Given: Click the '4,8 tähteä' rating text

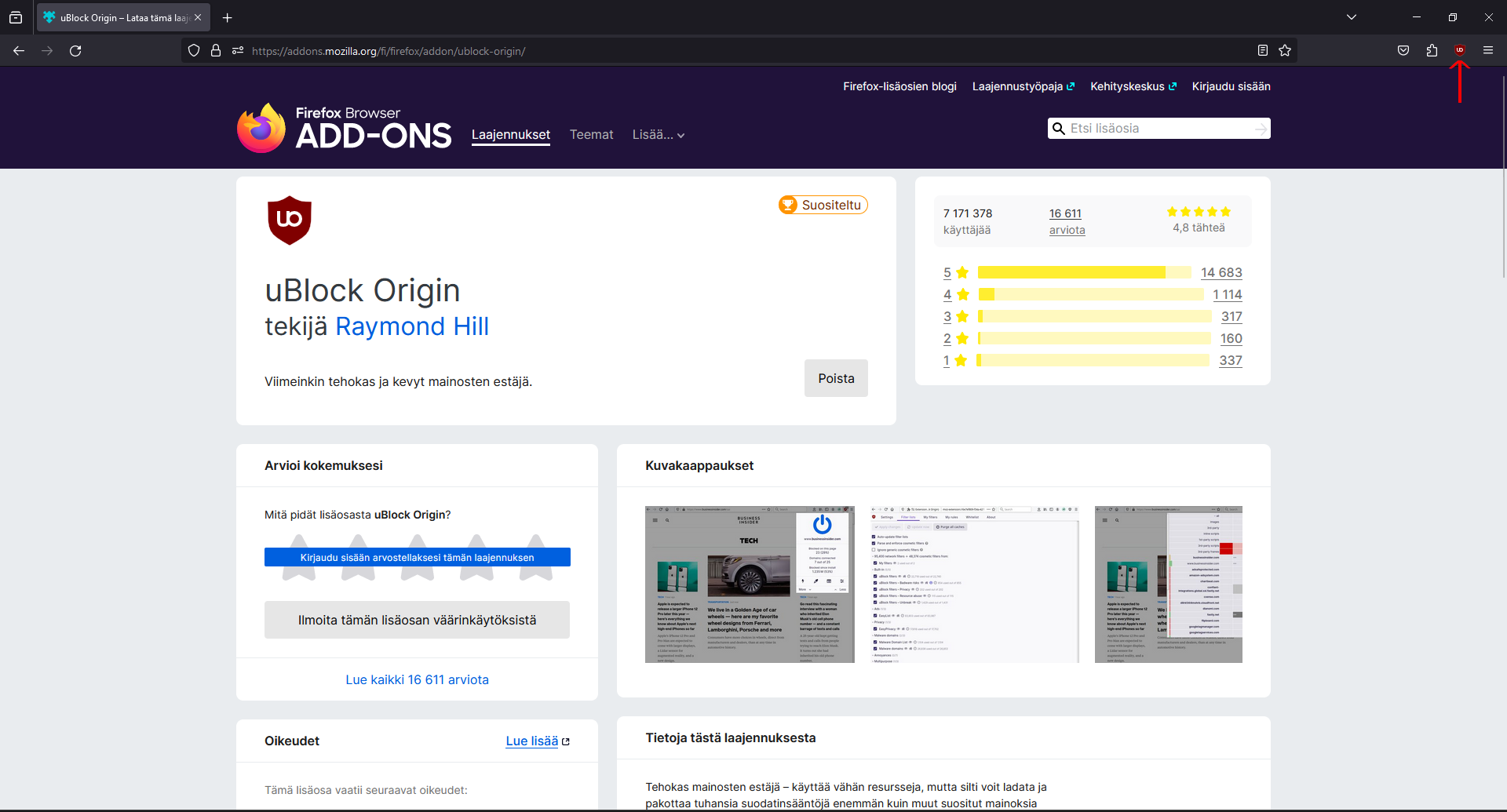Looking at the screenshot, I should pyautogui.click(x=1199, y=228).
